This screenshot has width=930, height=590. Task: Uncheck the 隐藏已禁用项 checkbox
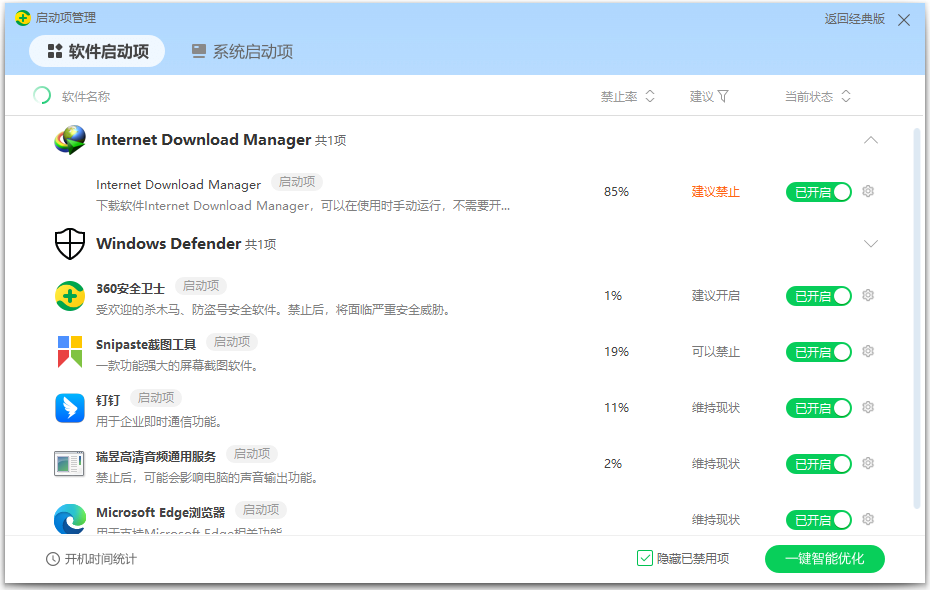[x=647, y=558]
